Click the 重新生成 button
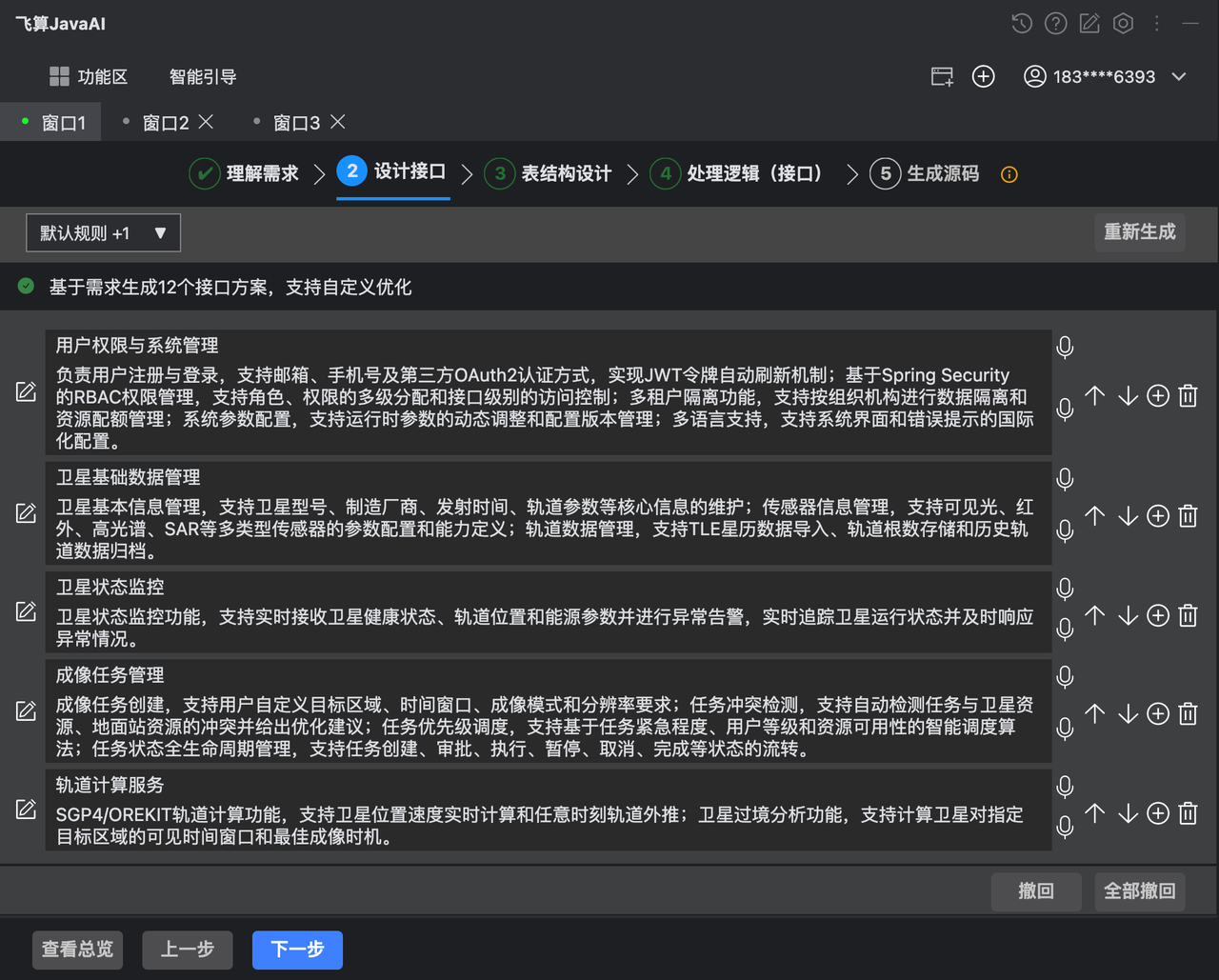 click(x=1140, y=232)
